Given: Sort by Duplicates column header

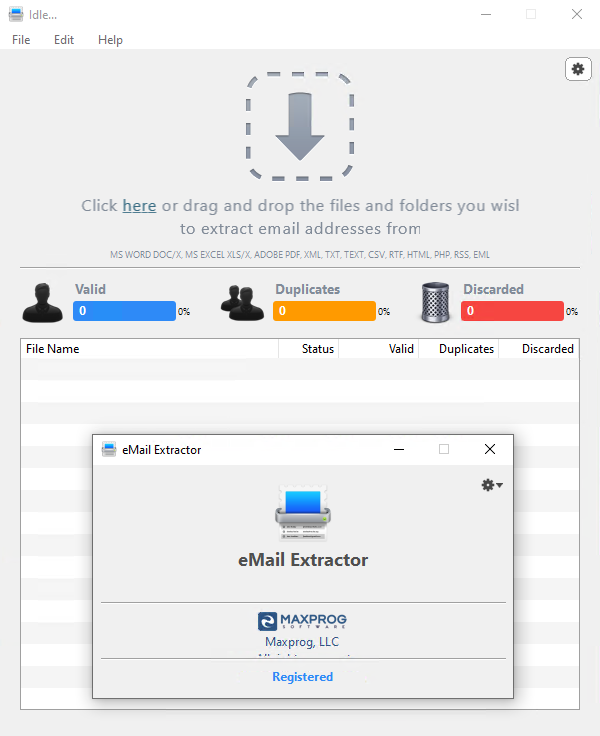Looking at the screenshot, I should coord(459,349).
